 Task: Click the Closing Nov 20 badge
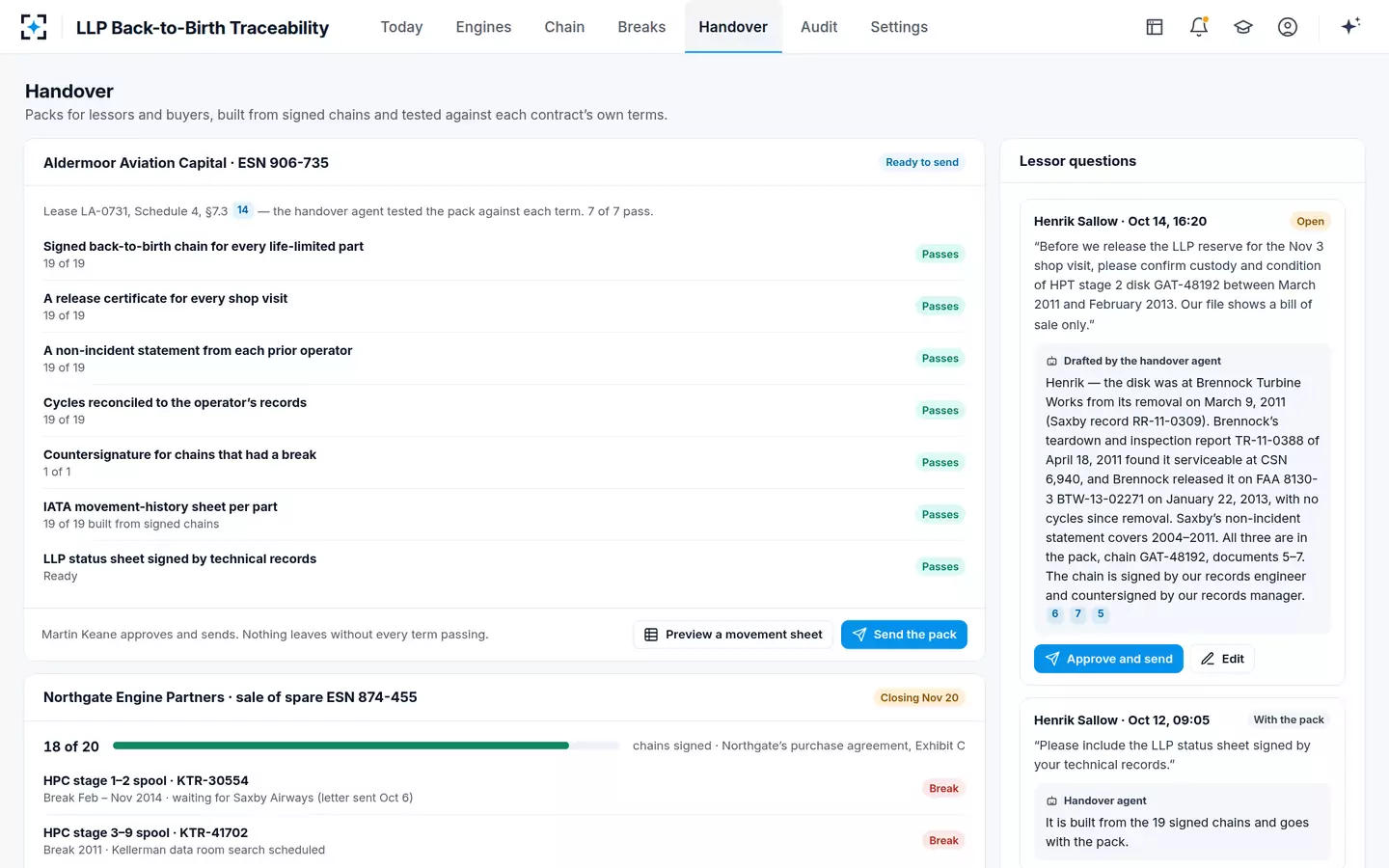pyautogui.click(x=919, y=697)
